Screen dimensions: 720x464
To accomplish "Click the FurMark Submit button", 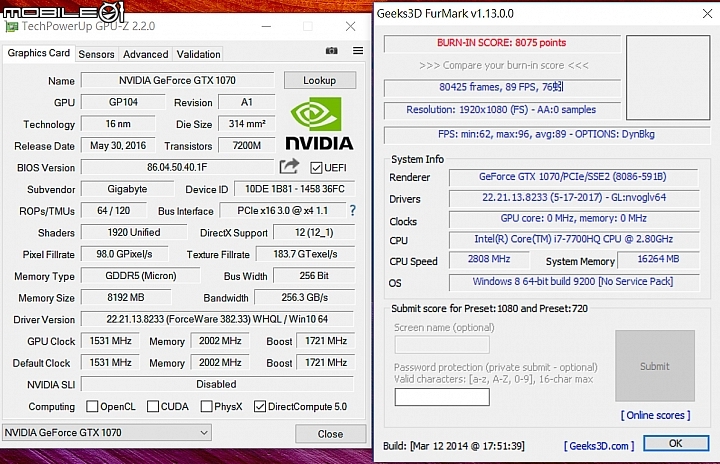I will pyautogui.click(x=655, y=366).
